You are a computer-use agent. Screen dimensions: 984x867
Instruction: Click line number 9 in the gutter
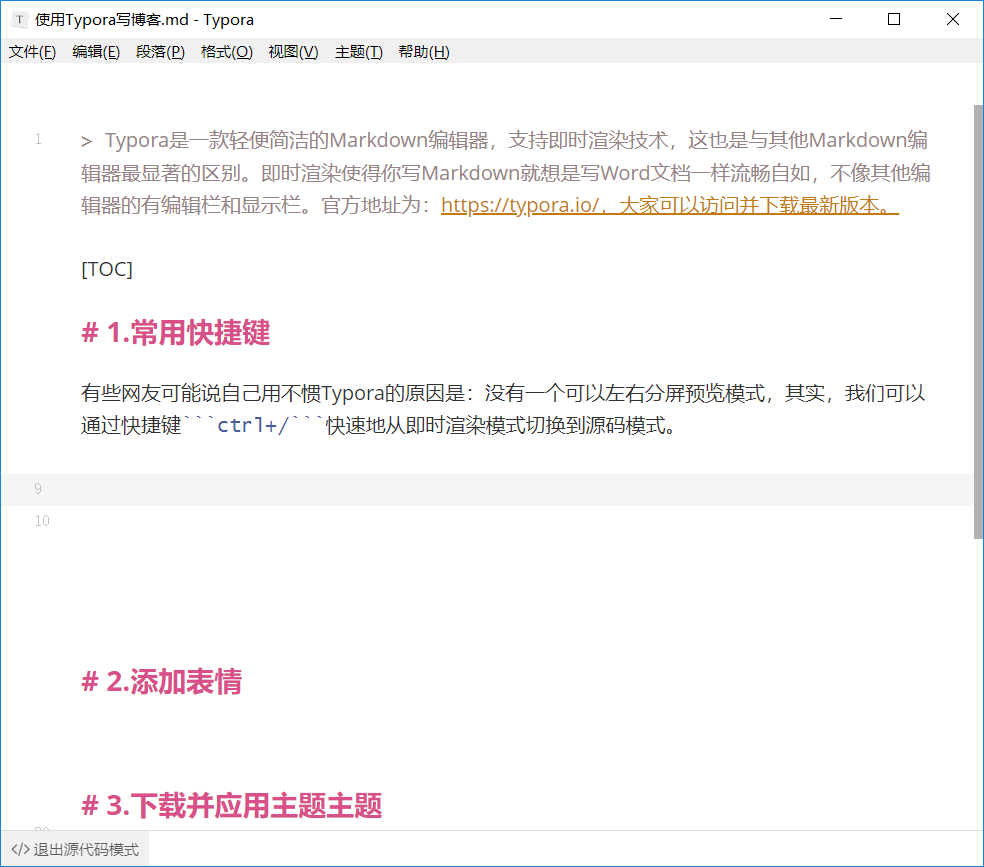pos(38,488)
